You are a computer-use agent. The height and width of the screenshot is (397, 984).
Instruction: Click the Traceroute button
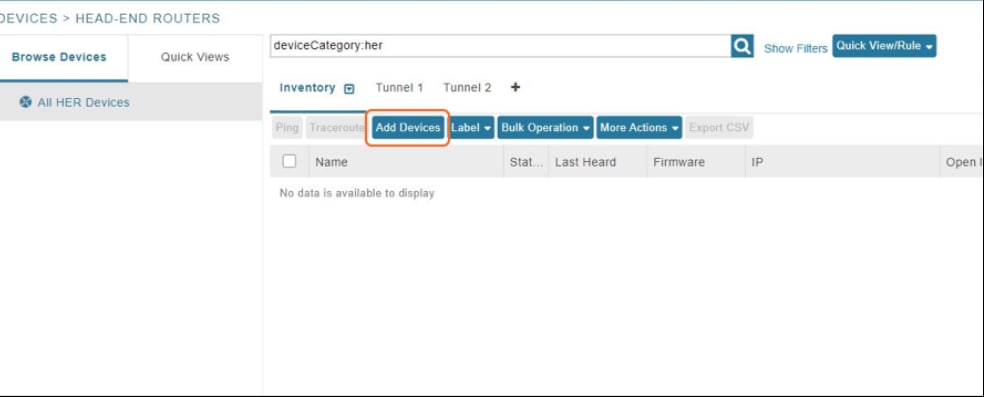[x=336, y=127]
